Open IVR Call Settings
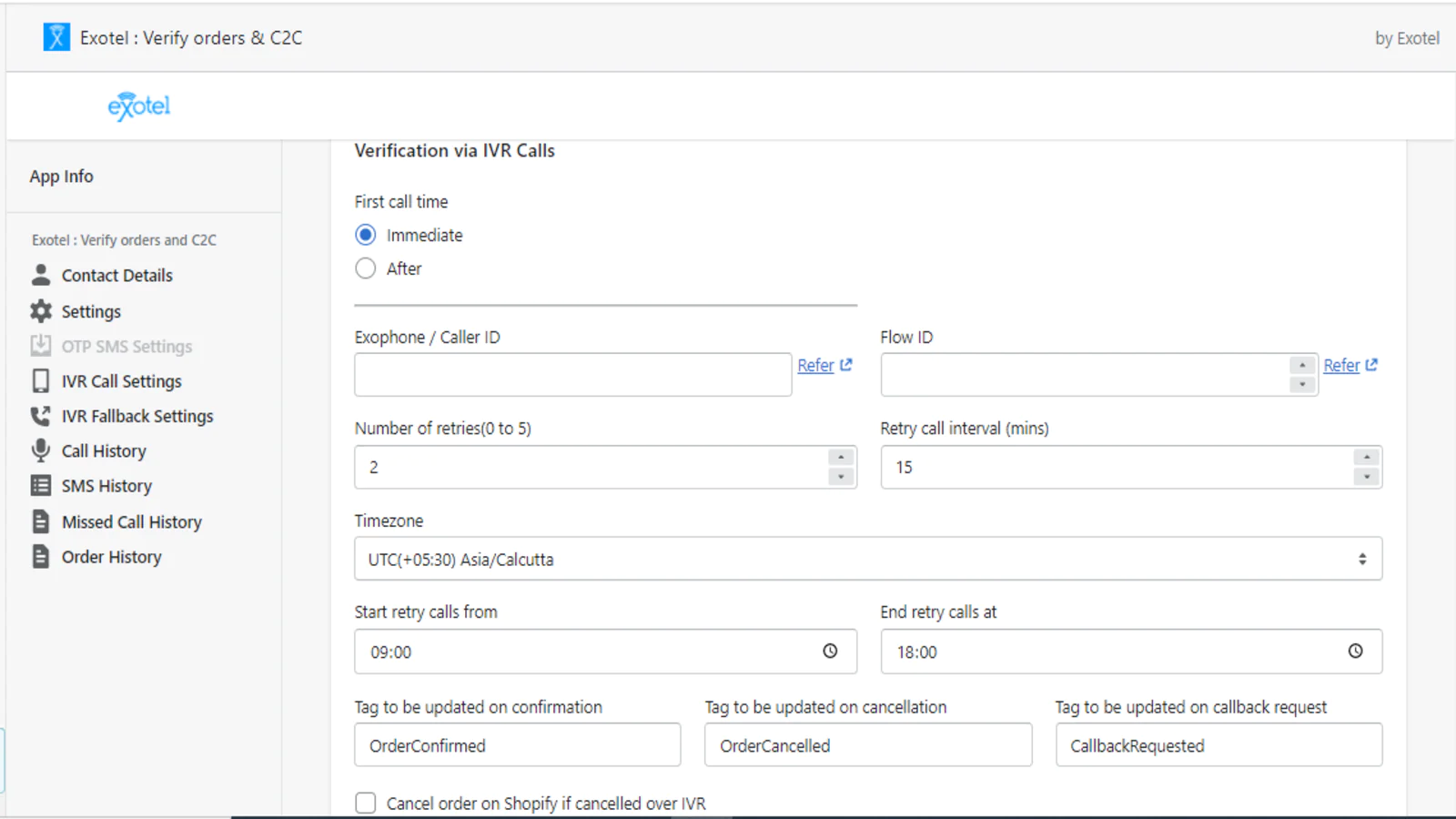This screenshot has height=819, width=1456. click(x=122, y=381)
